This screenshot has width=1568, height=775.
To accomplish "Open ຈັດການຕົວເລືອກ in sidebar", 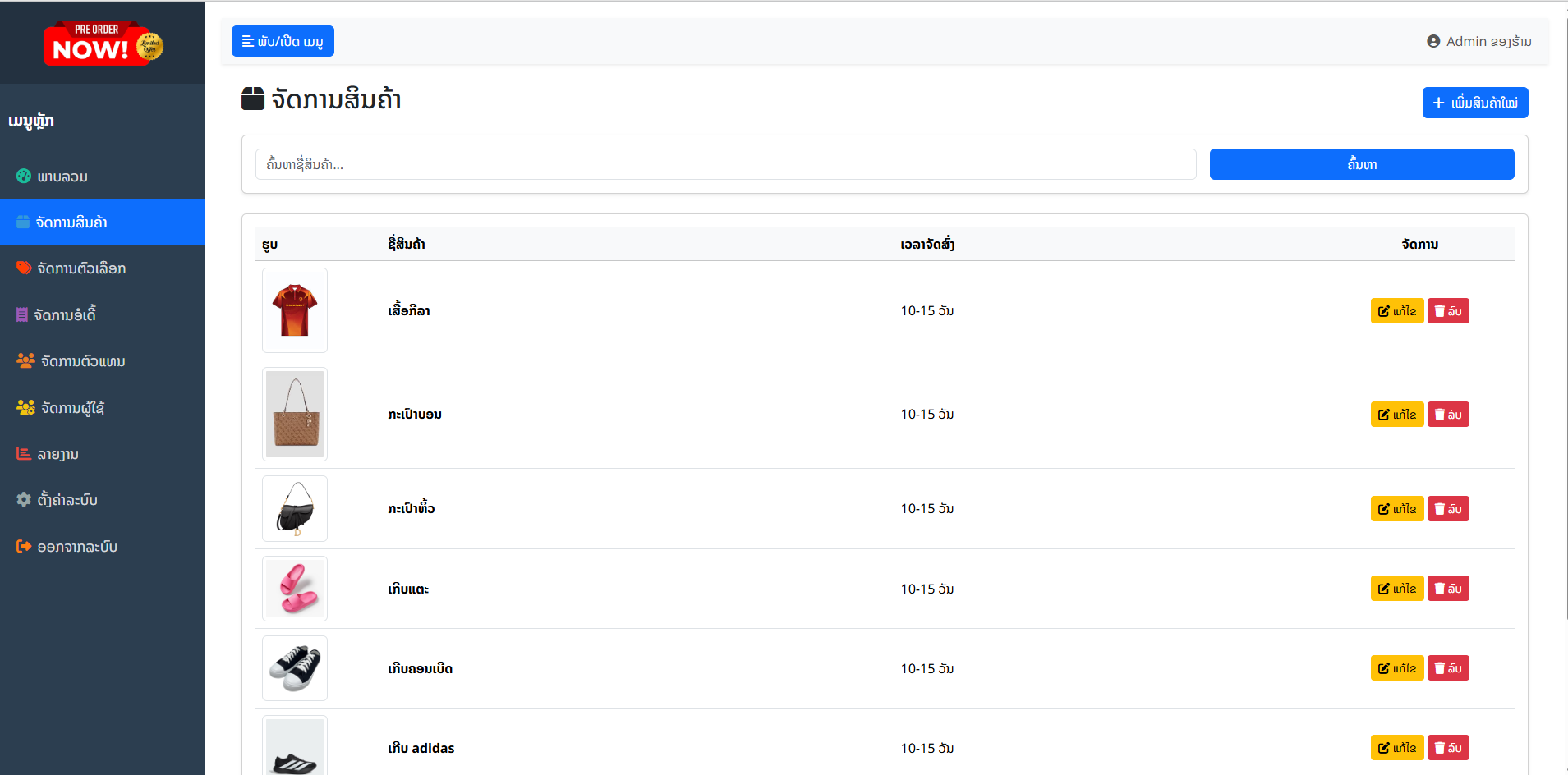I will pyautogui.click(x=81, y=268).
